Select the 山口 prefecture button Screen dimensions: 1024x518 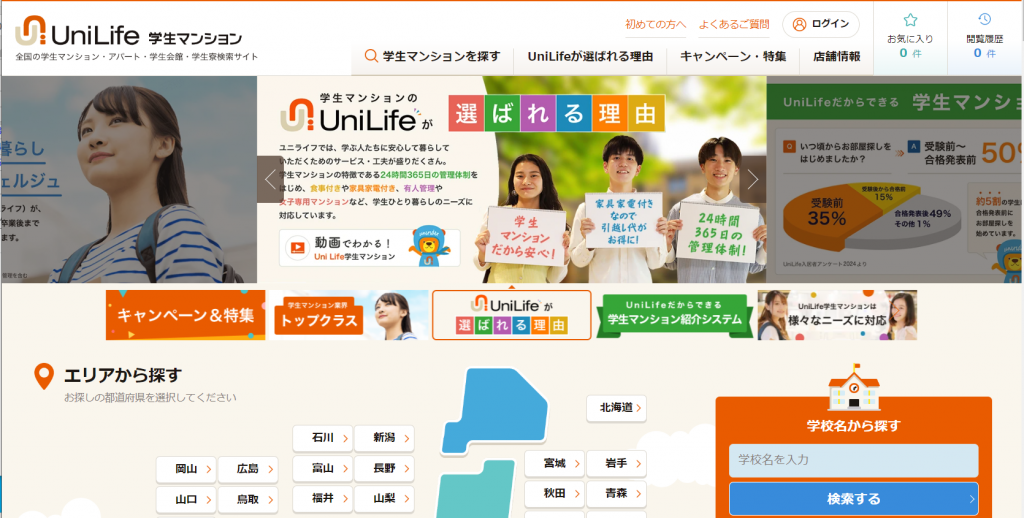(186, 500)
